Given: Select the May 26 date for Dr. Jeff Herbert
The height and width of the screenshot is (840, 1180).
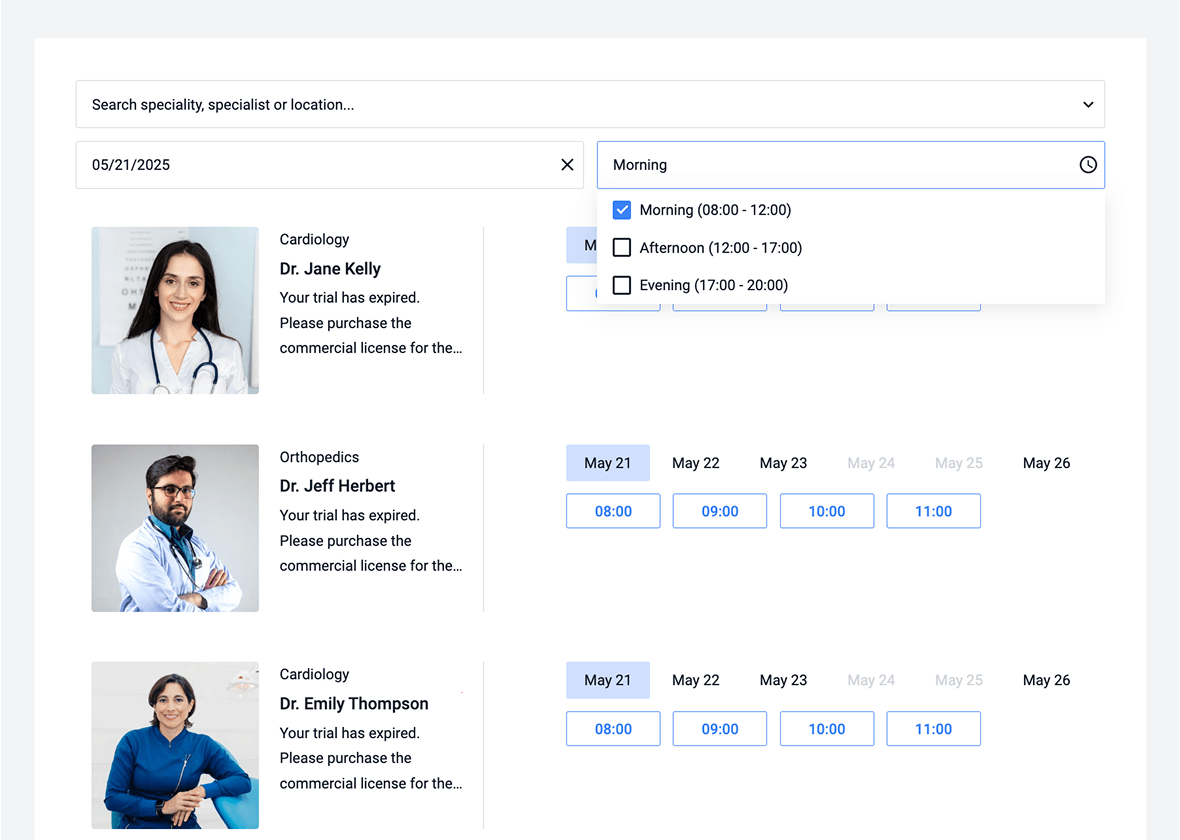Looking at the screenshot, I should (x=1046, y=462).
